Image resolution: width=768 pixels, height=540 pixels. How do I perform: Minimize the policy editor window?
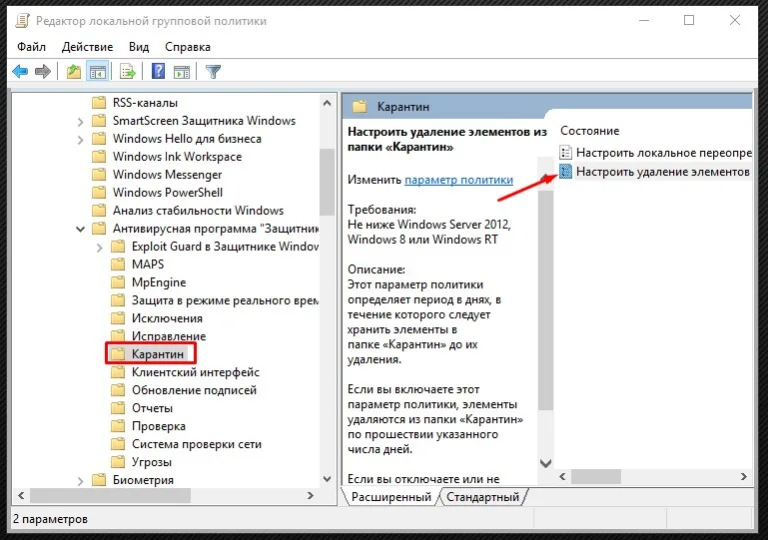click(x=644, y=20)
